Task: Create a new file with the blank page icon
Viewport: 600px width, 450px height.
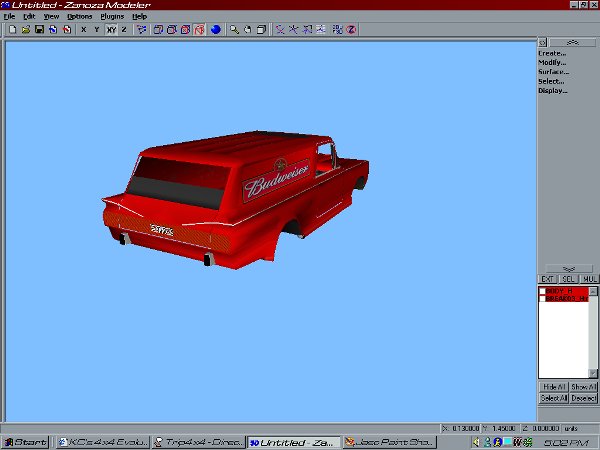Action: (x=12, y=29)
